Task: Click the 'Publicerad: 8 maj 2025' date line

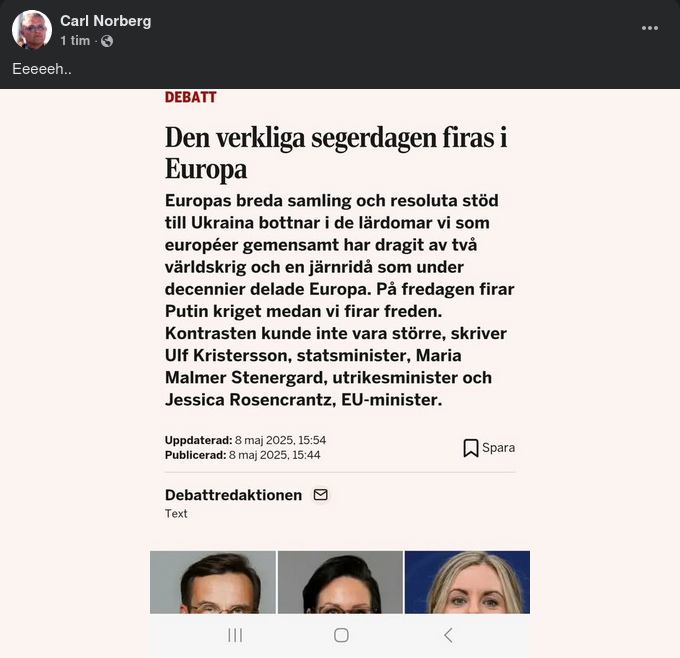Action: click(242, 455)
